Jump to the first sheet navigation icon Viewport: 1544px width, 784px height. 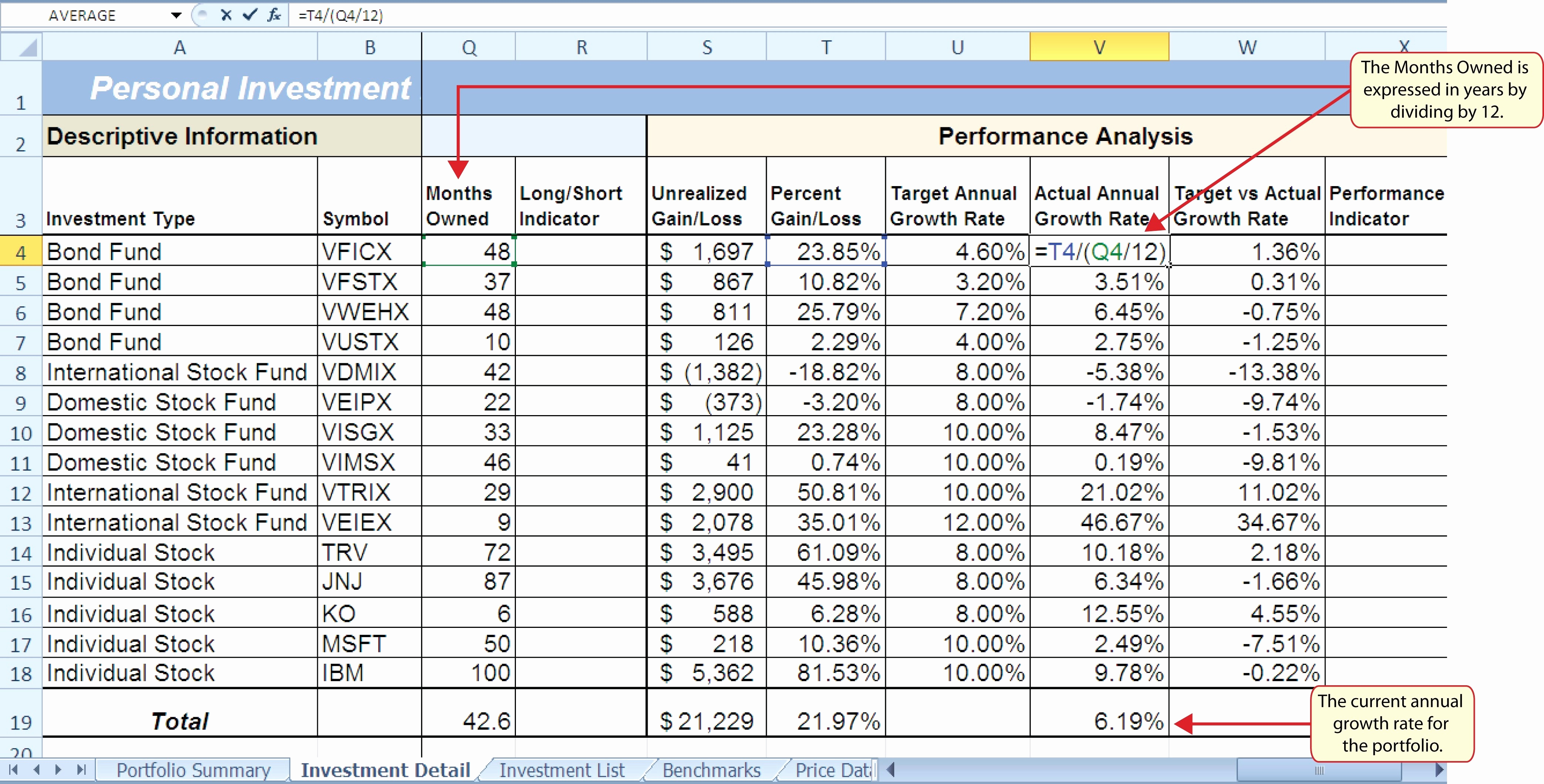click(x=14, y=770)
